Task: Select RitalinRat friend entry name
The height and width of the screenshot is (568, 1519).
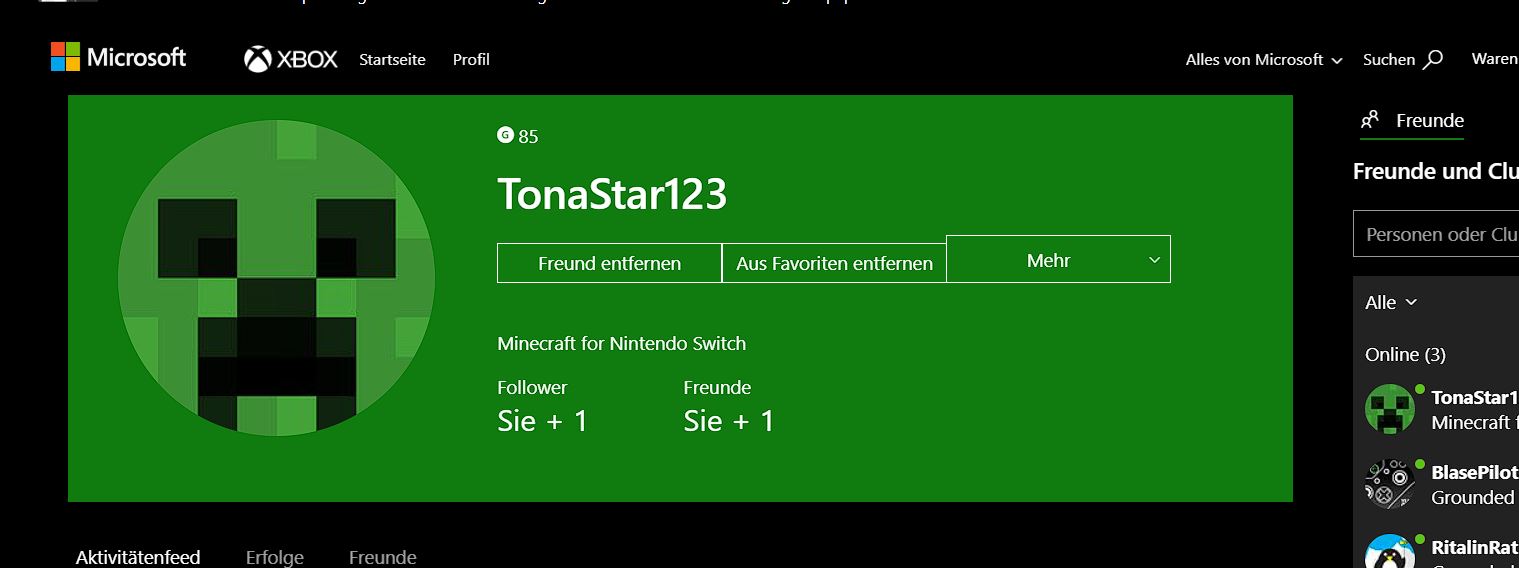Action: pyautogui.click(x=1475, y=547)
